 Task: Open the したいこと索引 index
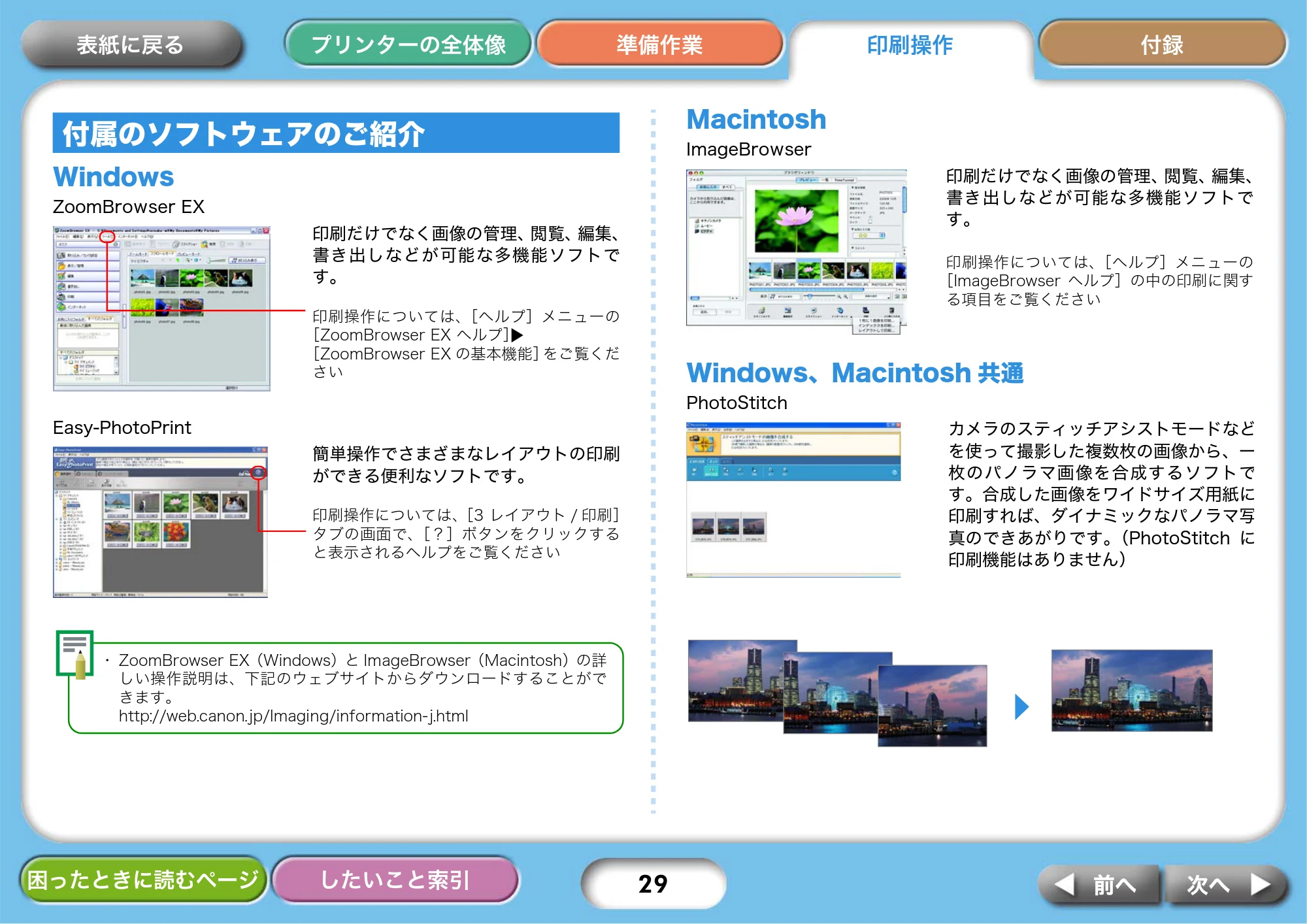pos(395,880)
